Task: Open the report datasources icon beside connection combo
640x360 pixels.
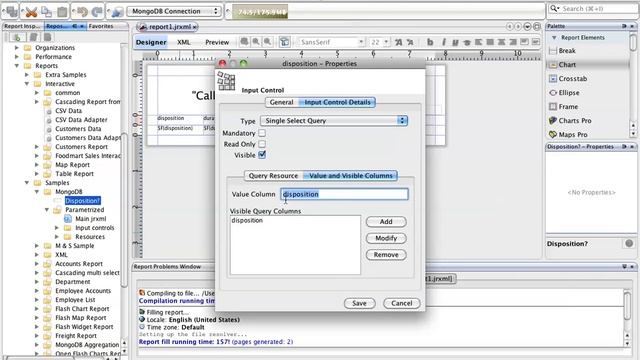Action: point(117,12)
